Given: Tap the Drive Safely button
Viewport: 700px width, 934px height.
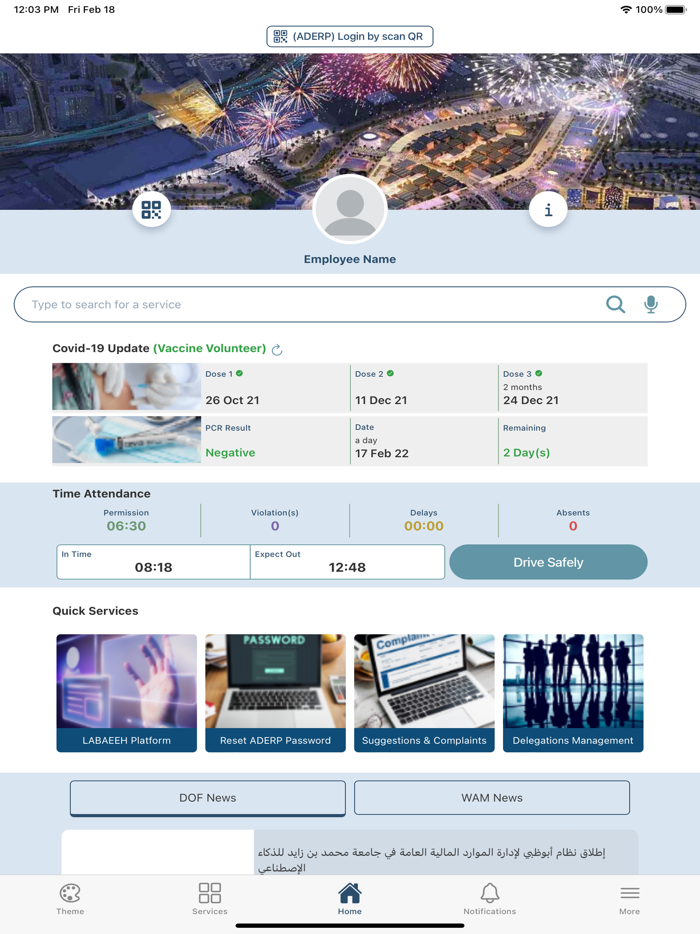Looking at the screenshot, I should (548, 562).
